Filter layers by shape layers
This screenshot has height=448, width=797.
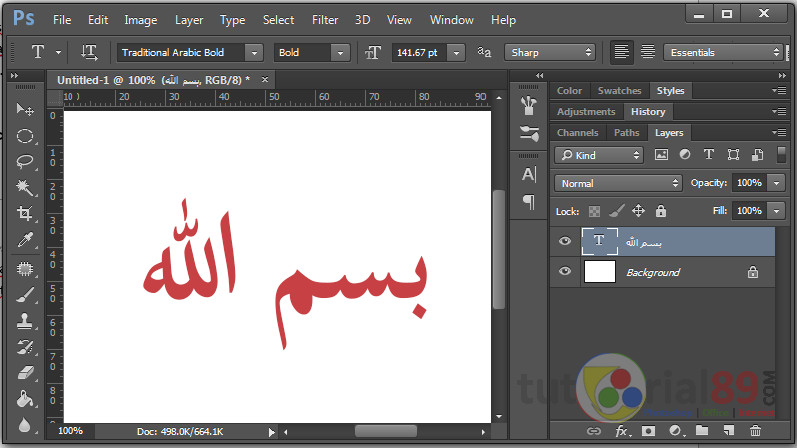pyautogui.click(x=733, y=155)
